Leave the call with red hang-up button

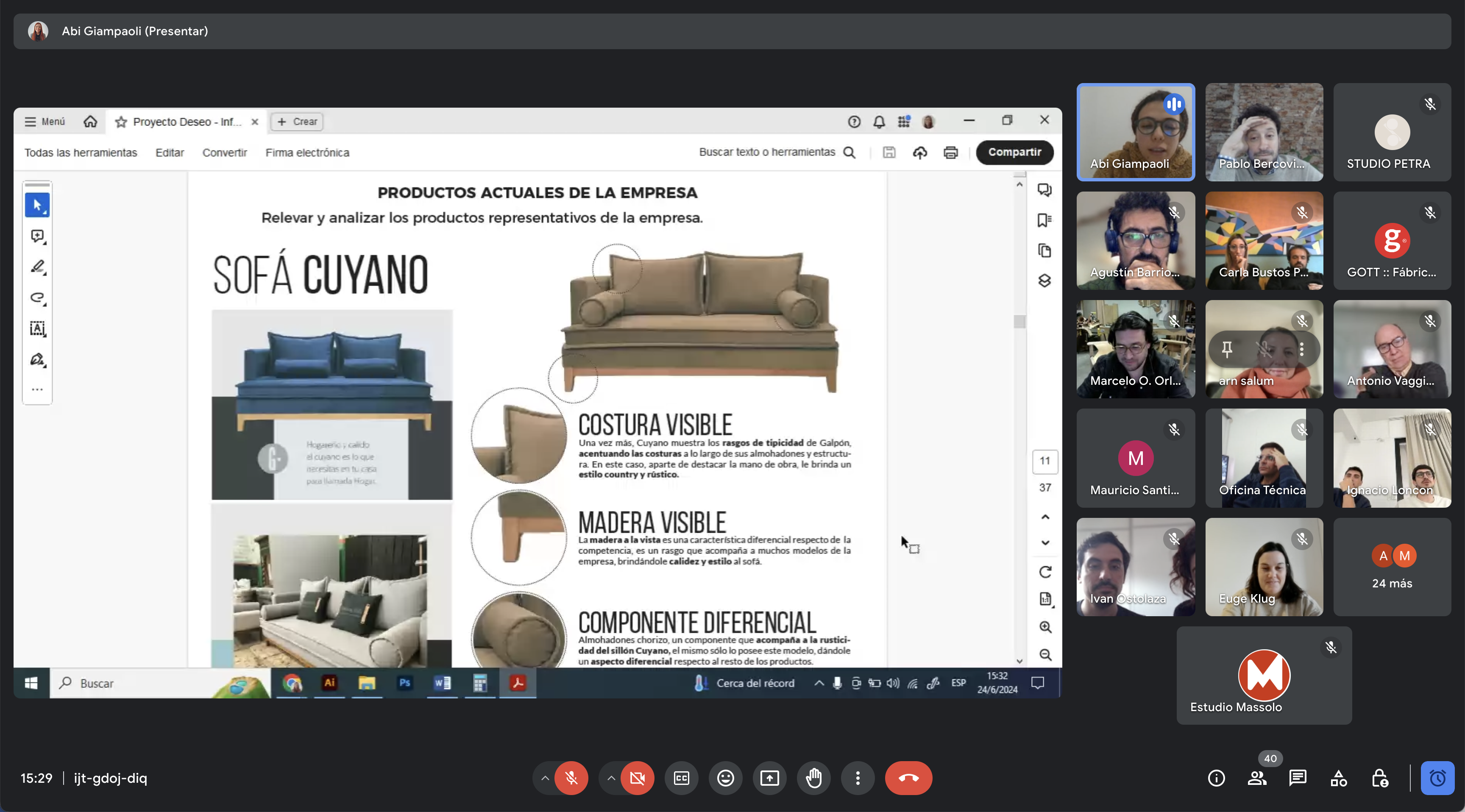908,778
